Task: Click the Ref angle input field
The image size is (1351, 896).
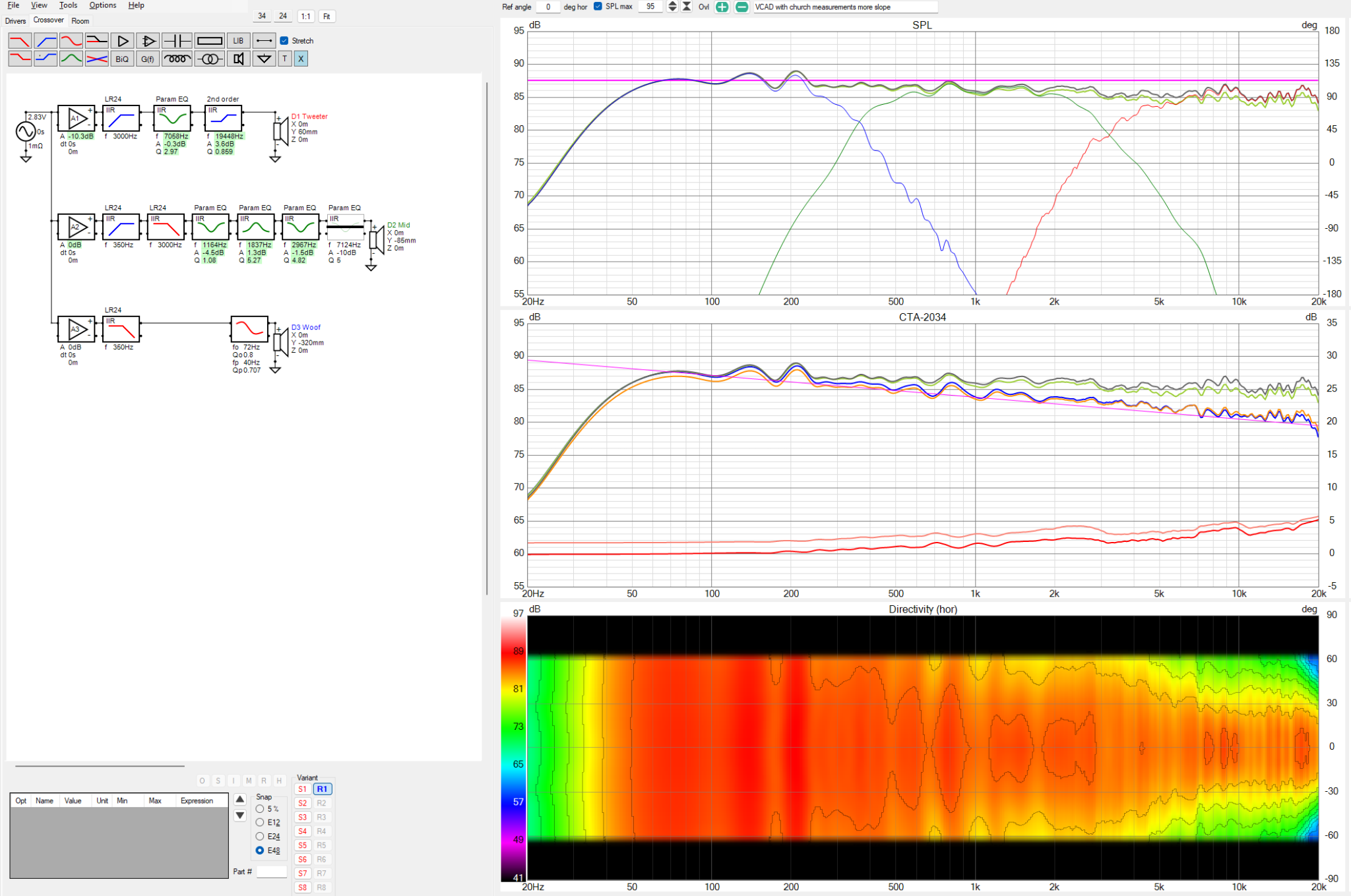Action: click(x=548, y=7)
